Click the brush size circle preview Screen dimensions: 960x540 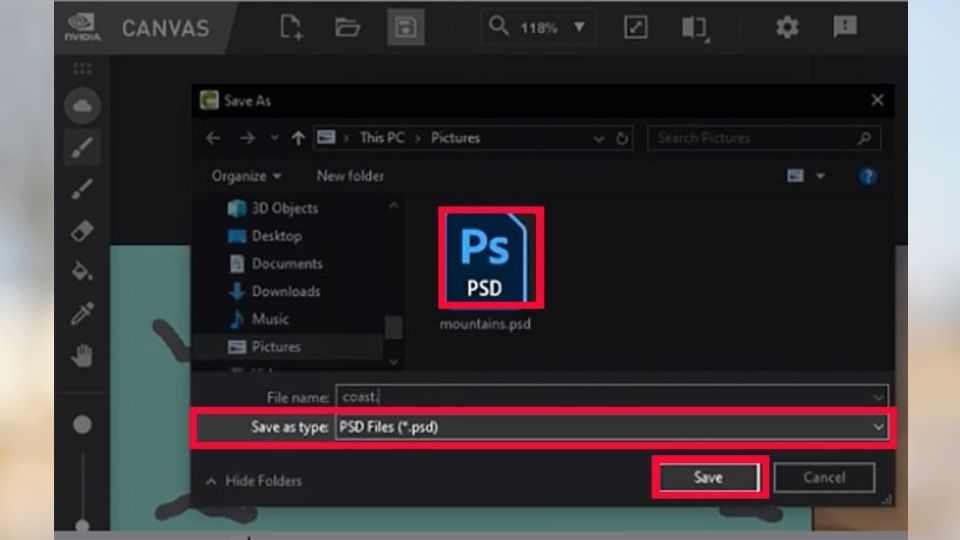(82, 424)
